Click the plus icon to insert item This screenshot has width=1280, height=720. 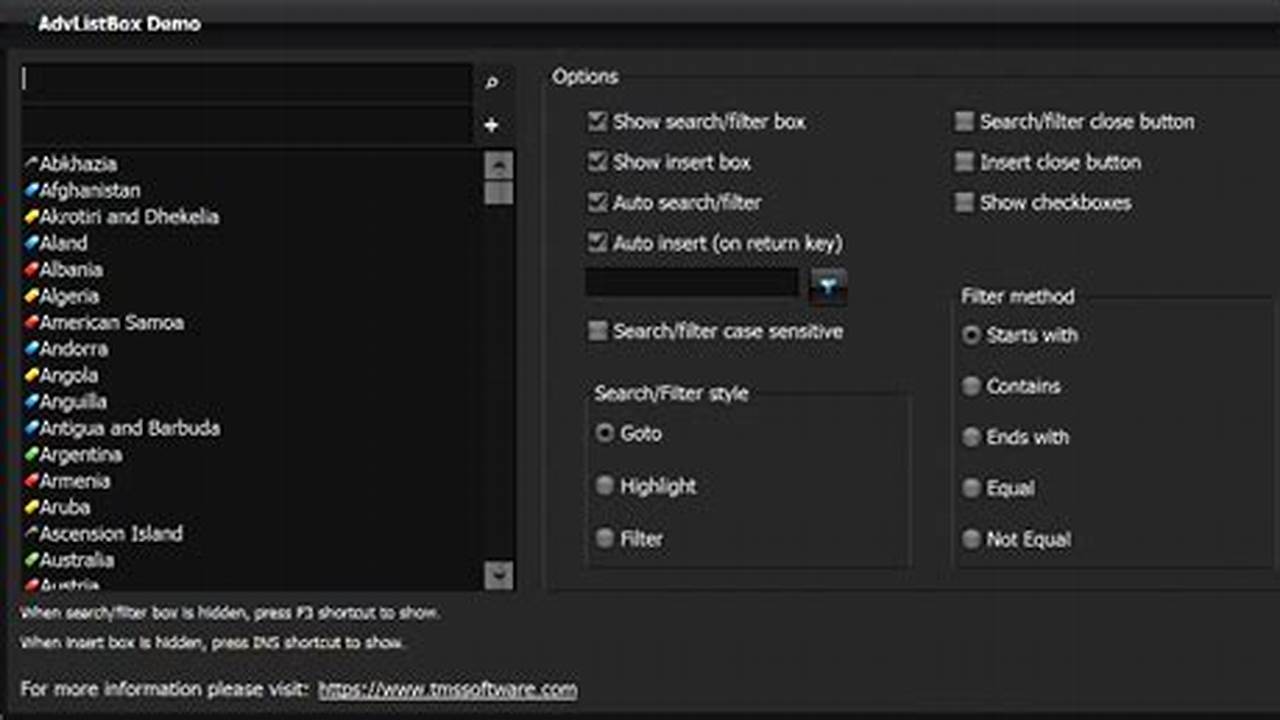click(491, 125)
